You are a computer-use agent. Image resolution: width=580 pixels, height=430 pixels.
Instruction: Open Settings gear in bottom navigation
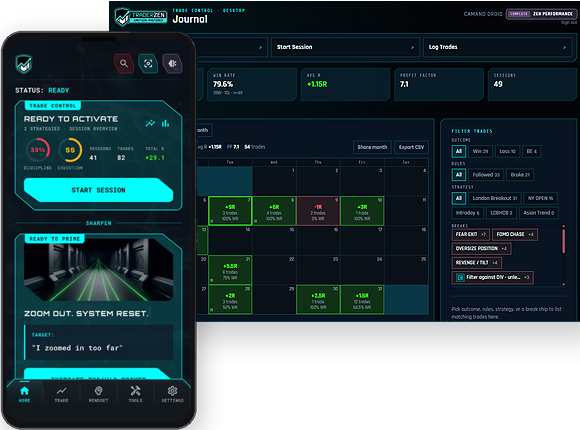172,394
